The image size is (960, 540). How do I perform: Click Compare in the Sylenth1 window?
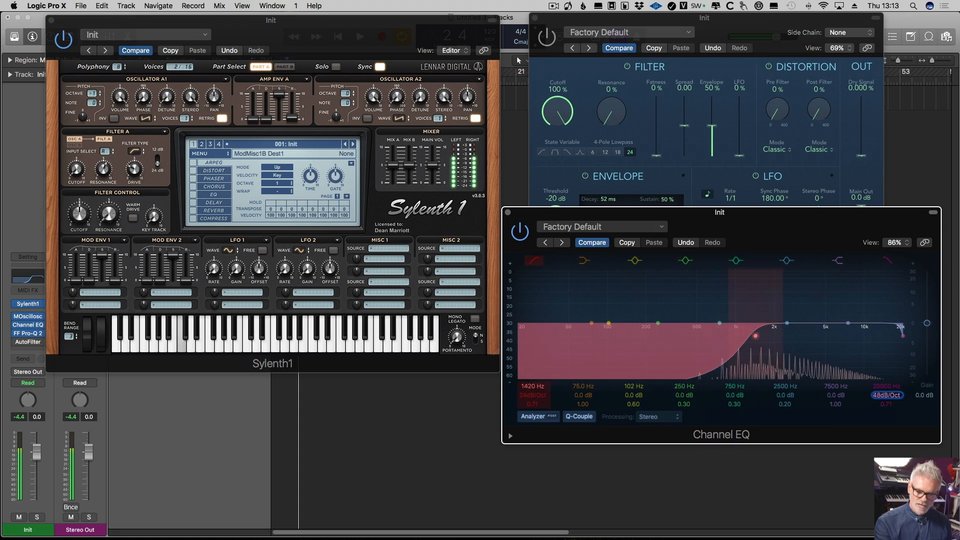(x=135, y=50)
